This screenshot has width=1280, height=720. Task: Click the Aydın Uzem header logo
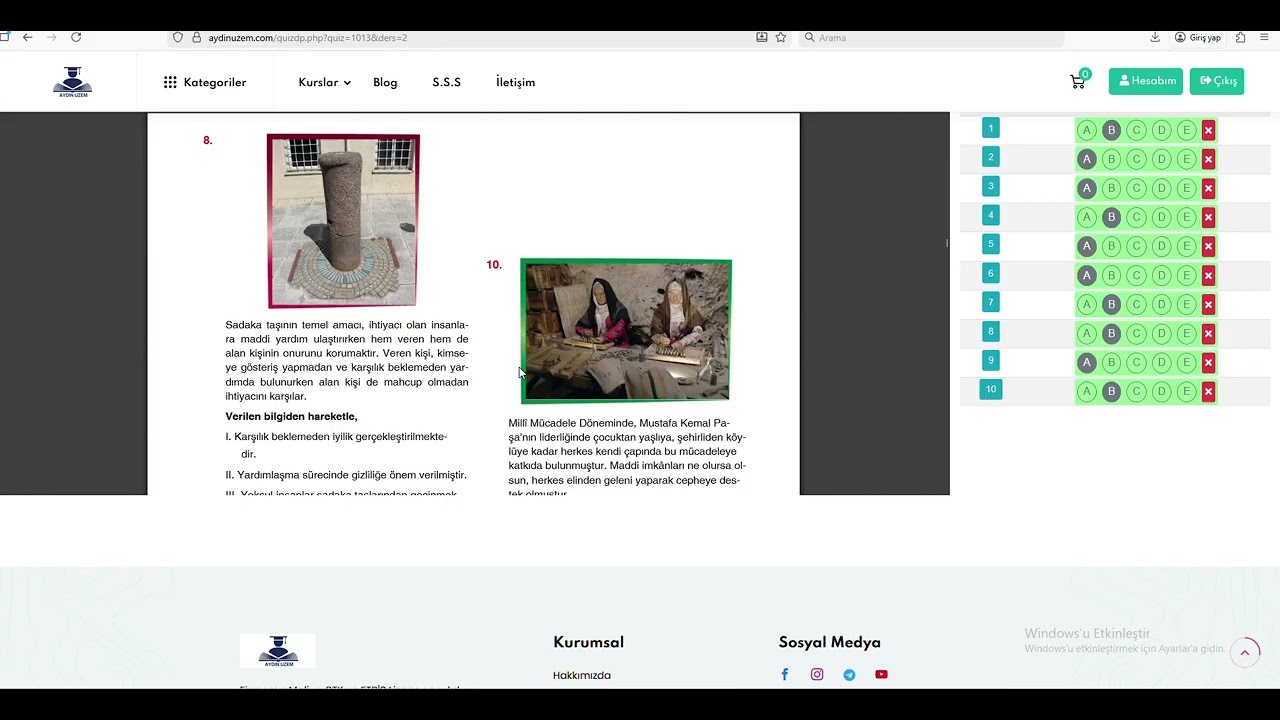[72, 82]
